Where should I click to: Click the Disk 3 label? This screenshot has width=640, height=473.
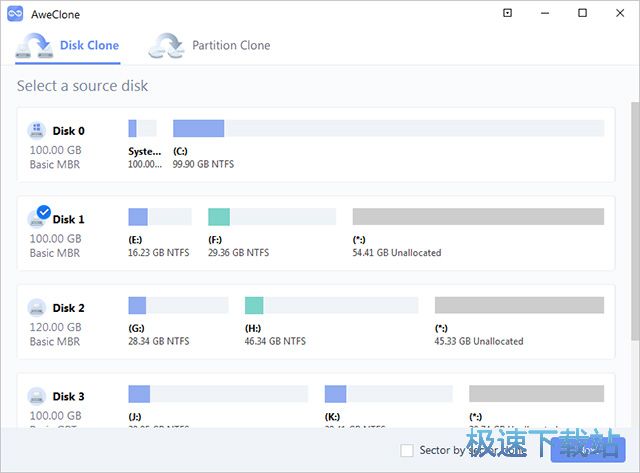(x=69, y=397)
